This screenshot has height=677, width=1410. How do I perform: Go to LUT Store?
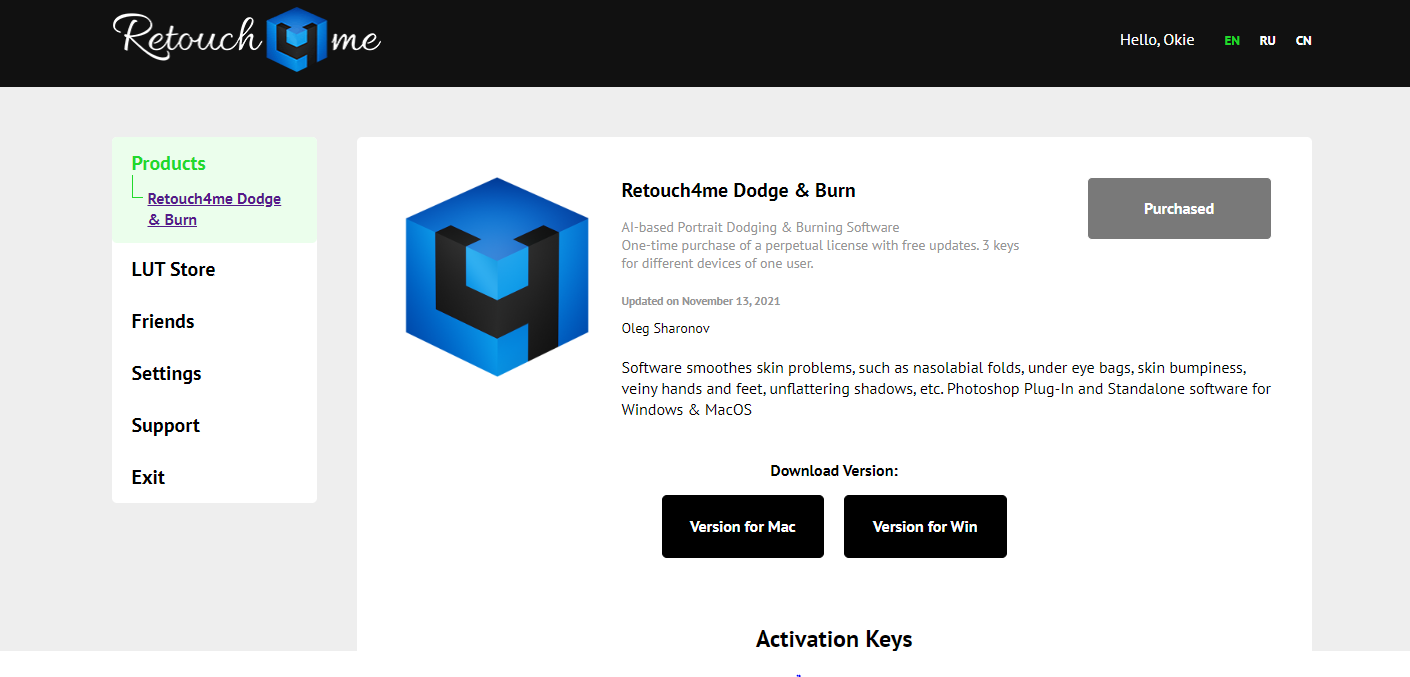click(173, 269)
